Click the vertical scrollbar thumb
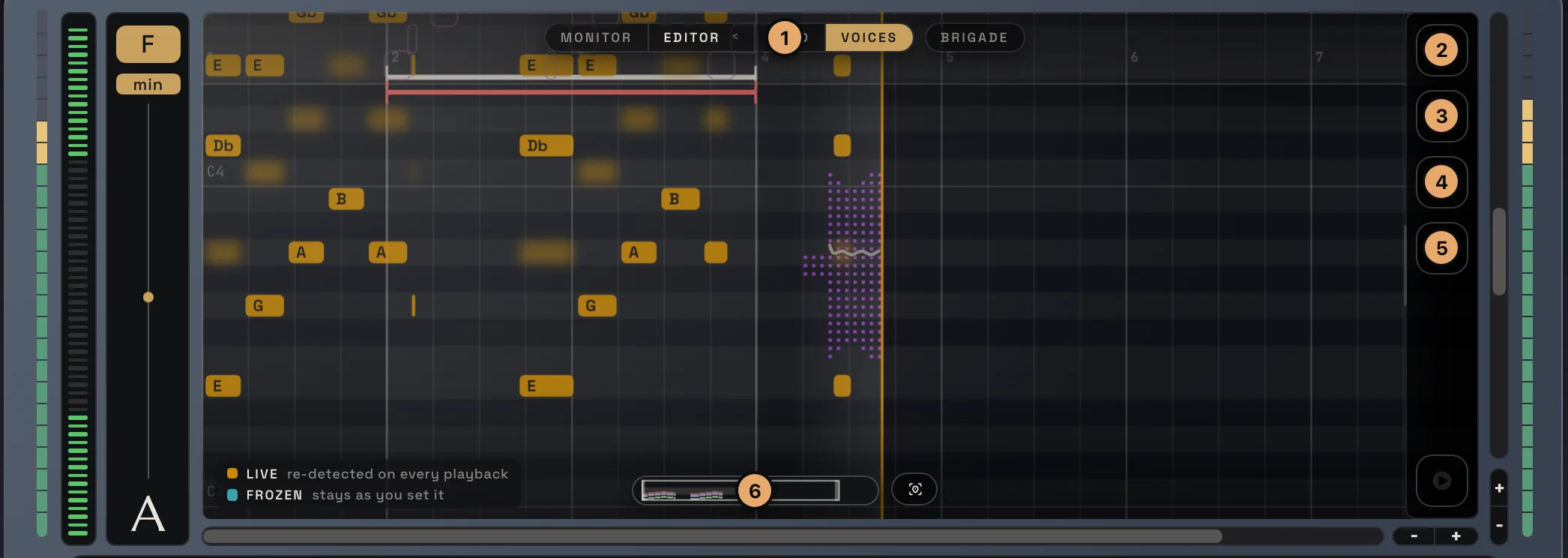1568x558 pixels. [1499, 251]
